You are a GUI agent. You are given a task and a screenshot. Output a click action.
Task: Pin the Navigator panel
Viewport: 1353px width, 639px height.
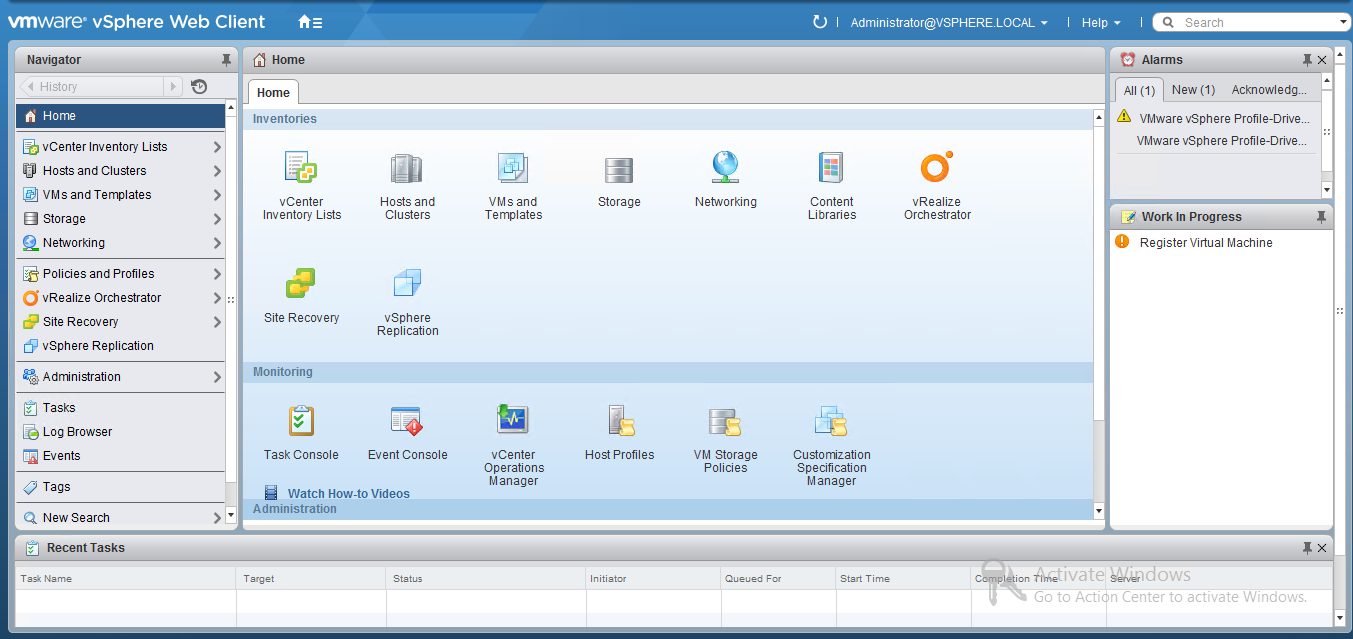227,60
